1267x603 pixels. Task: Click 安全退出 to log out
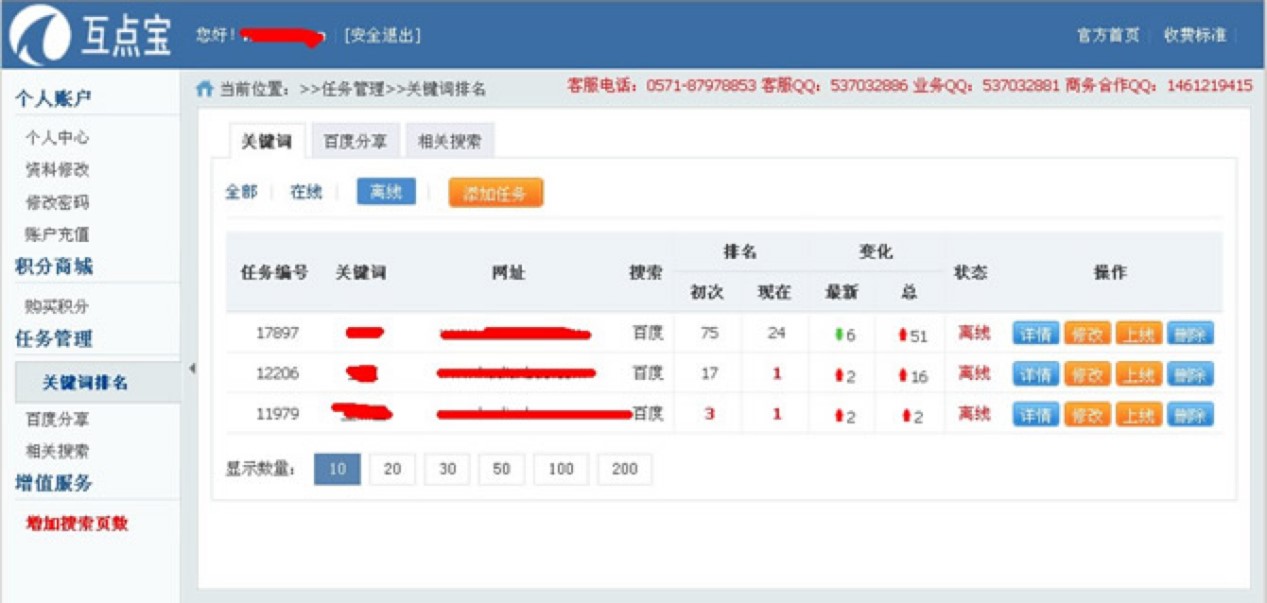(x=382, y=35)
